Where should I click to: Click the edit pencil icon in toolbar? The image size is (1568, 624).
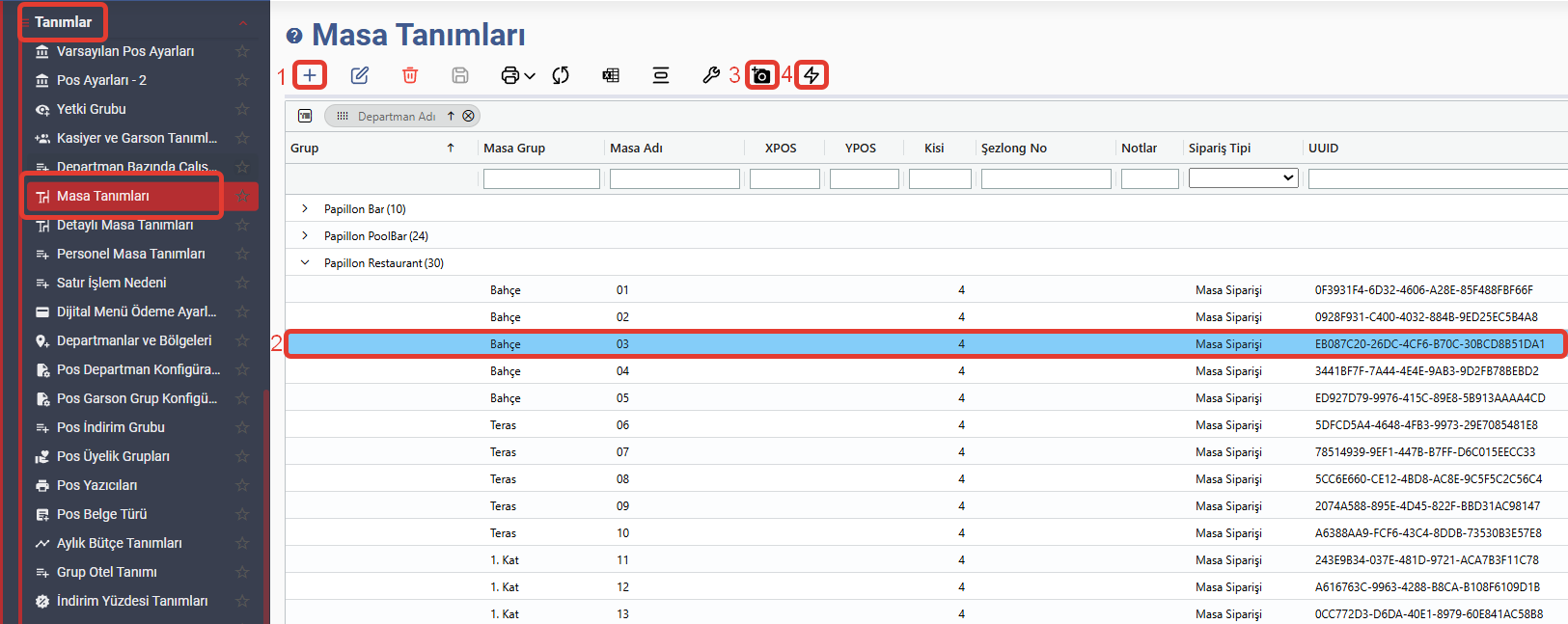click(x=360, y=75)
